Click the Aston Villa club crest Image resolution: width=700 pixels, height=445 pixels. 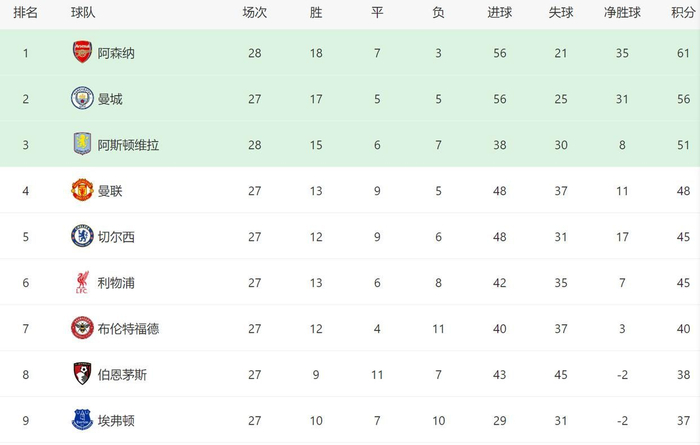[82, 144]
